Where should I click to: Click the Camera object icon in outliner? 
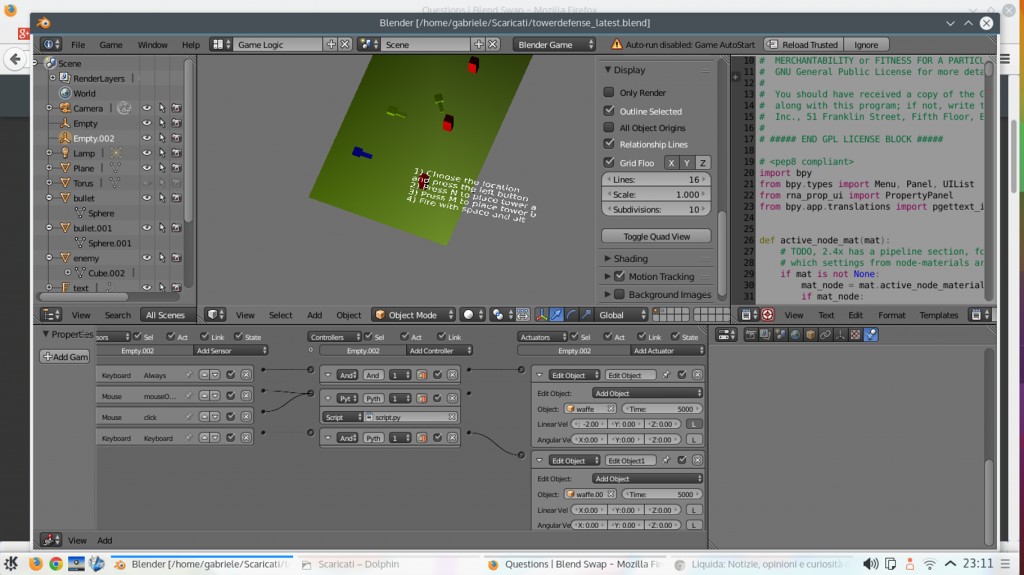click(64, 108)
